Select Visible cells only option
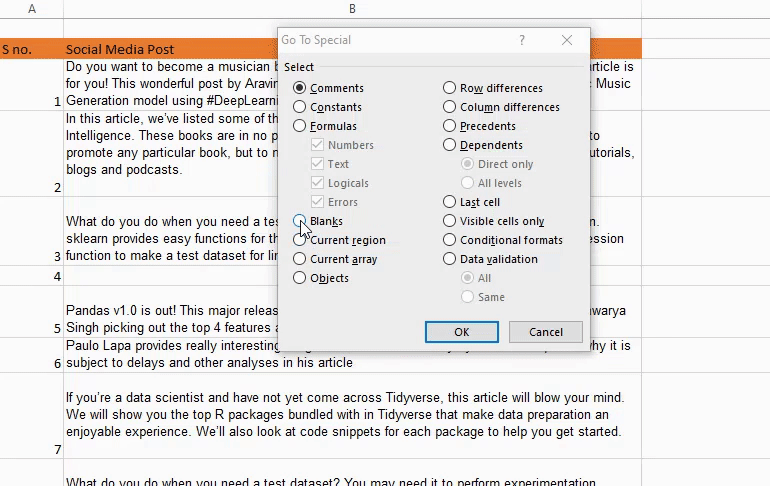The image size is (770, 486). pos(450,221)
